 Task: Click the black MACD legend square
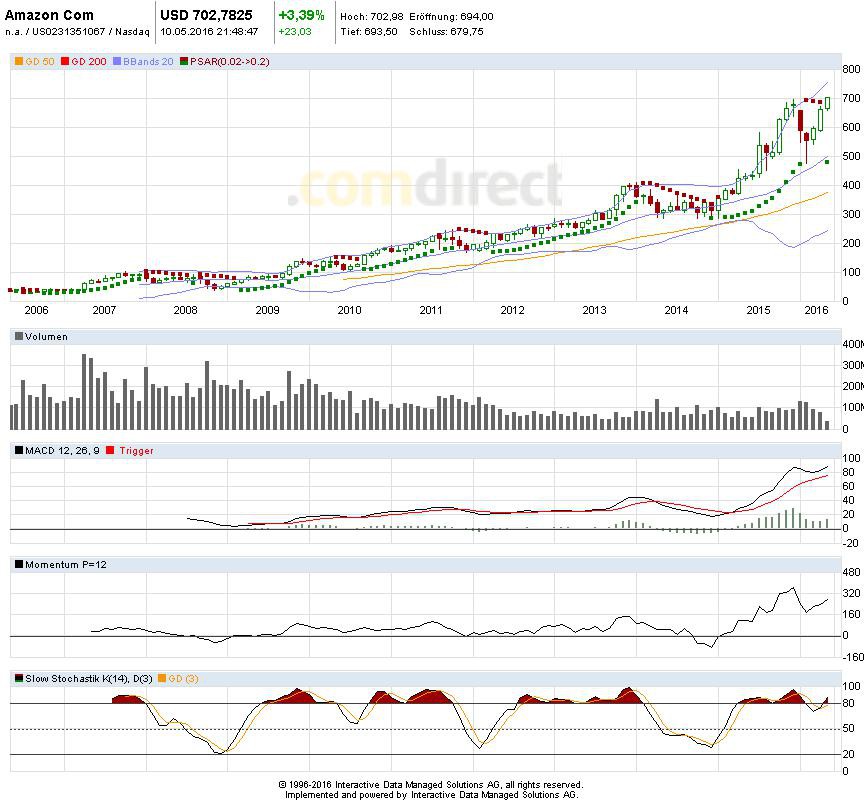18,451
